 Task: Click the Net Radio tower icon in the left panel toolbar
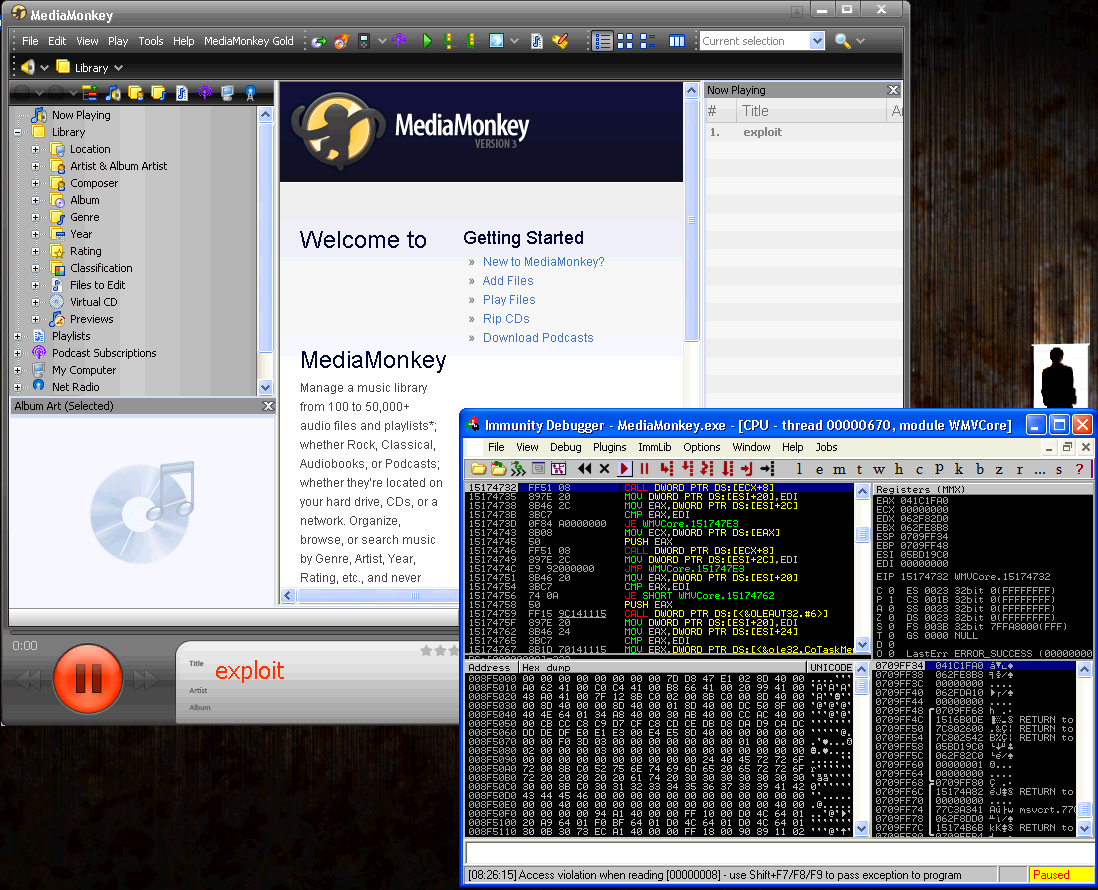[250, 92]
